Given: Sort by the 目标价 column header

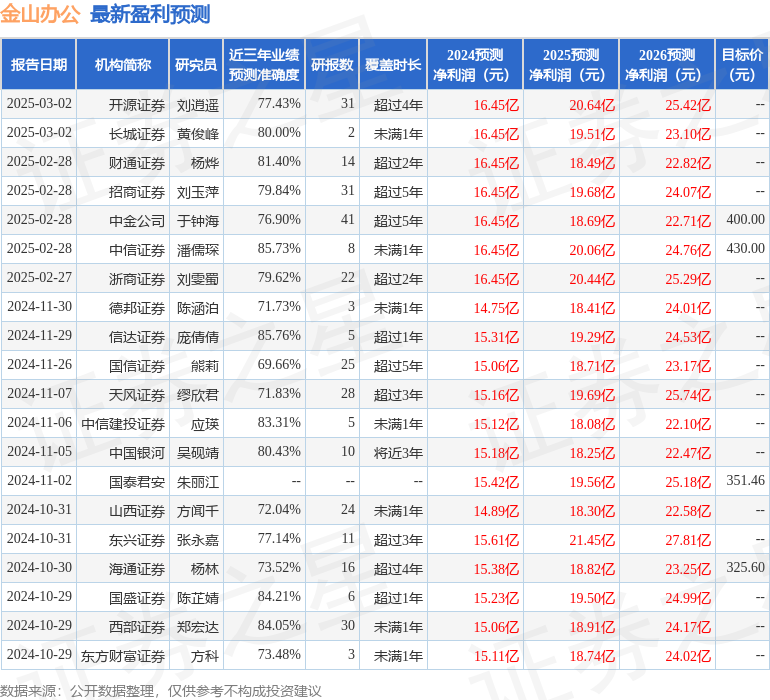Looking at the screenshot, I should click(742, 64).
